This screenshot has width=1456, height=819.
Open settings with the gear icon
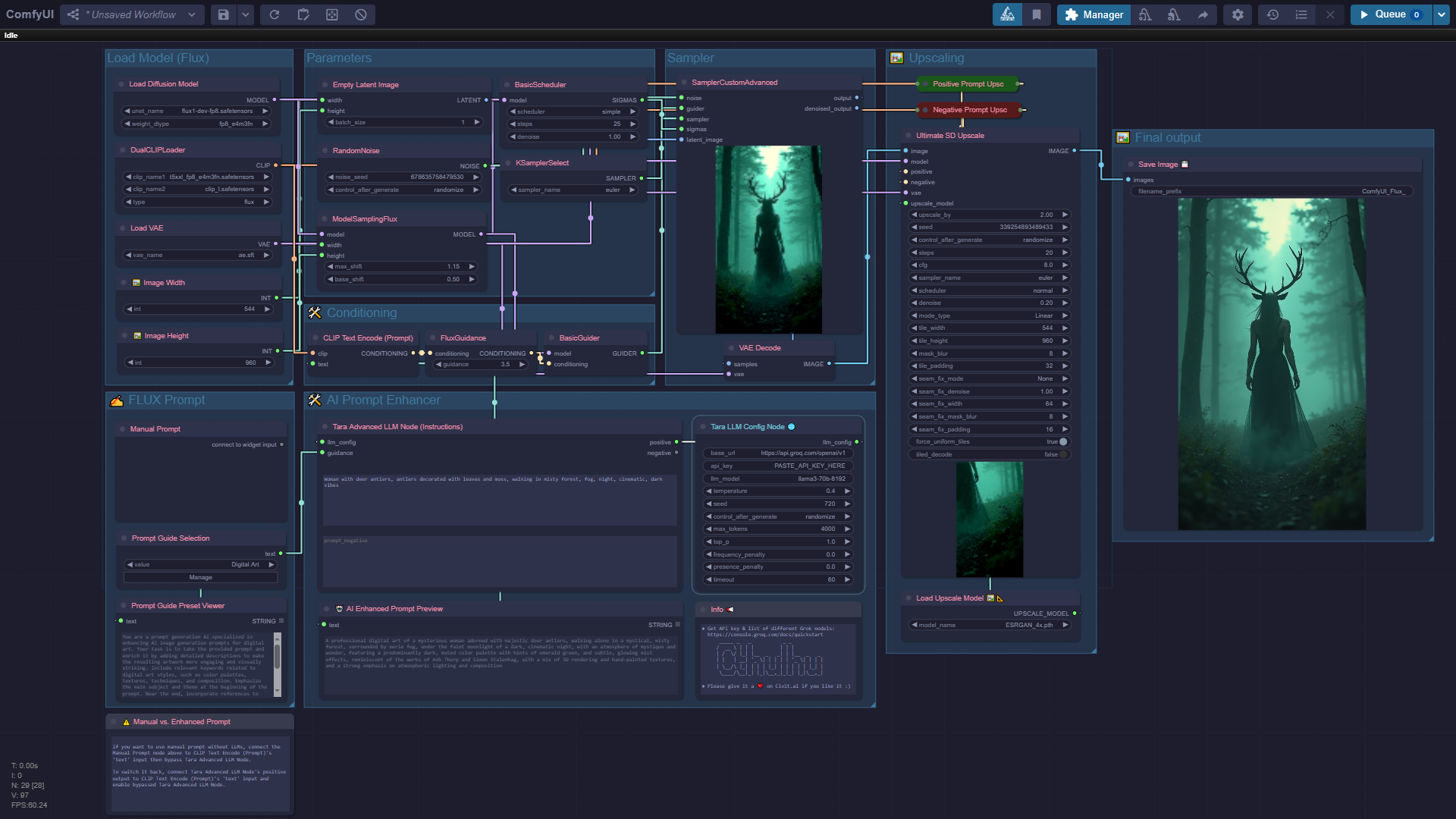[x=1238, y=14]
